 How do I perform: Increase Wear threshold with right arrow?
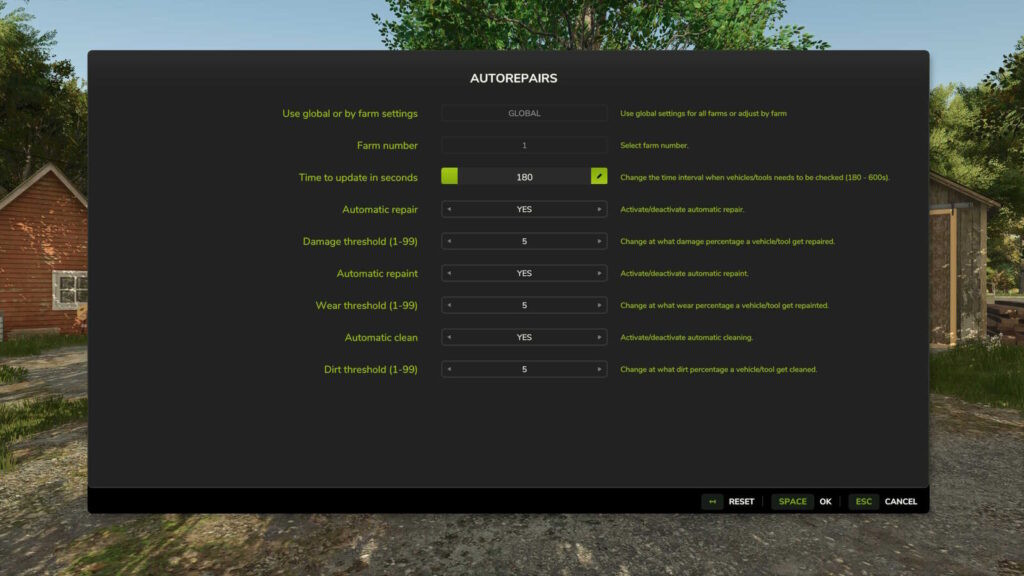[599, 305]
